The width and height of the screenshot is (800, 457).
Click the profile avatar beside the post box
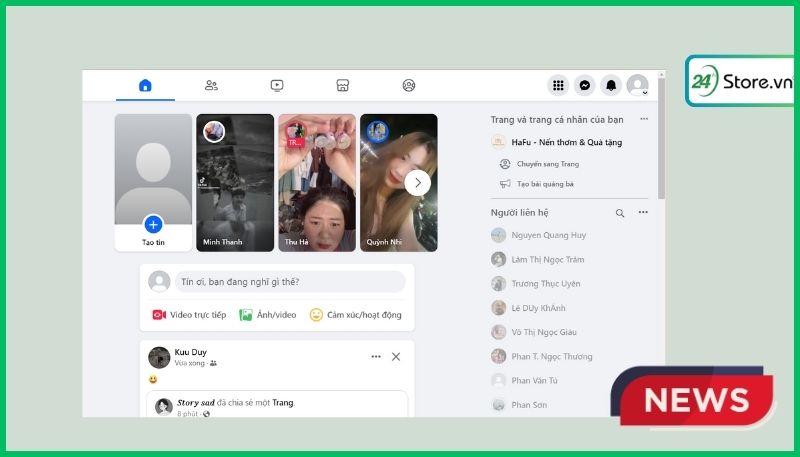(x=159, y=282)
